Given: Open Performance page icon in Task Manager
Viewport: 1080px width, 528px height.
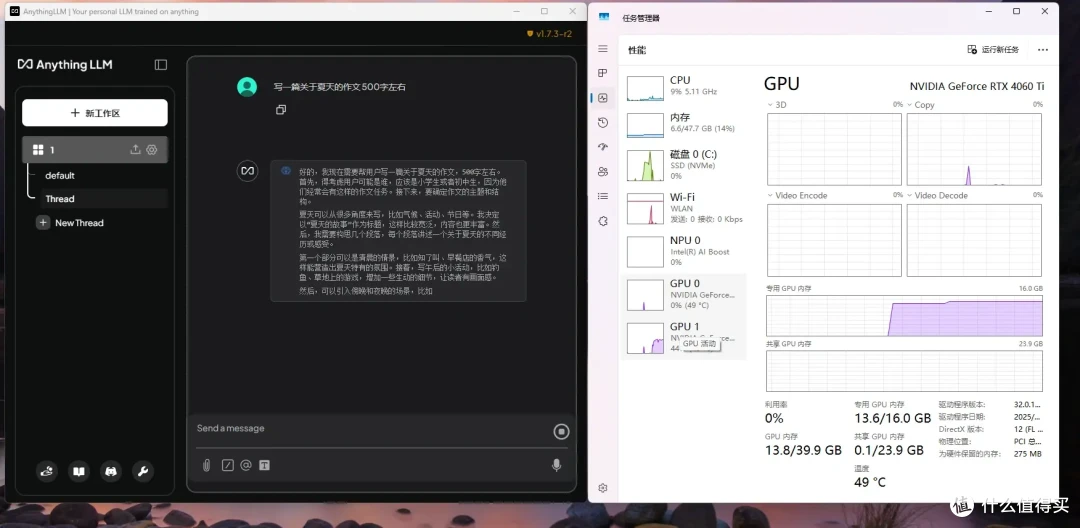Looking at the screenshot, I should click(603, 98).
